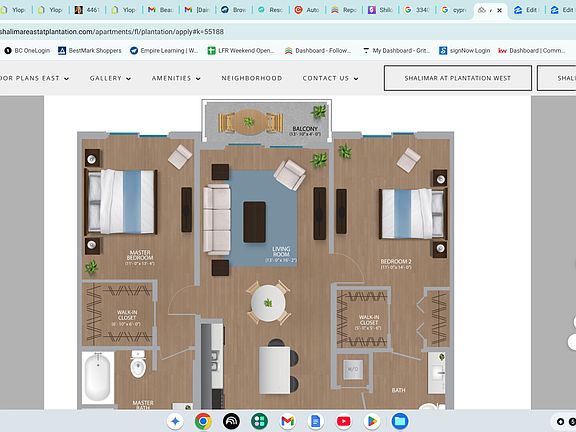Expand the Floor Plans East menu
The image size is (576, 432).
click(x=35, y=78)
